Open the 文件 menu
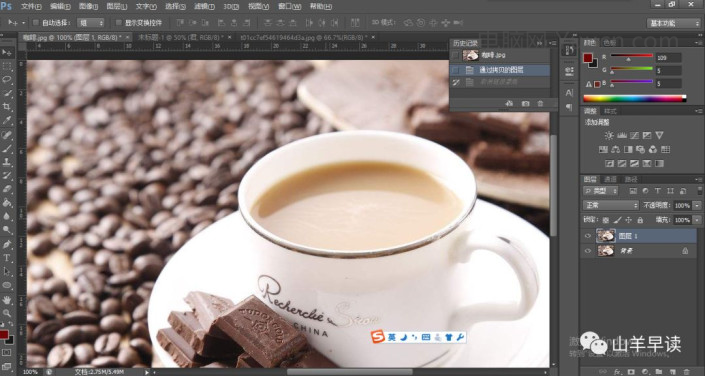 [31, 7]
